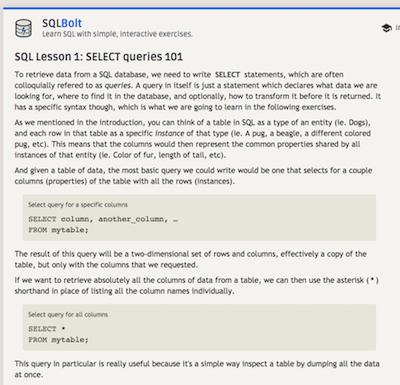Click the paragraph starting 'And given a table'

(193, 176)
